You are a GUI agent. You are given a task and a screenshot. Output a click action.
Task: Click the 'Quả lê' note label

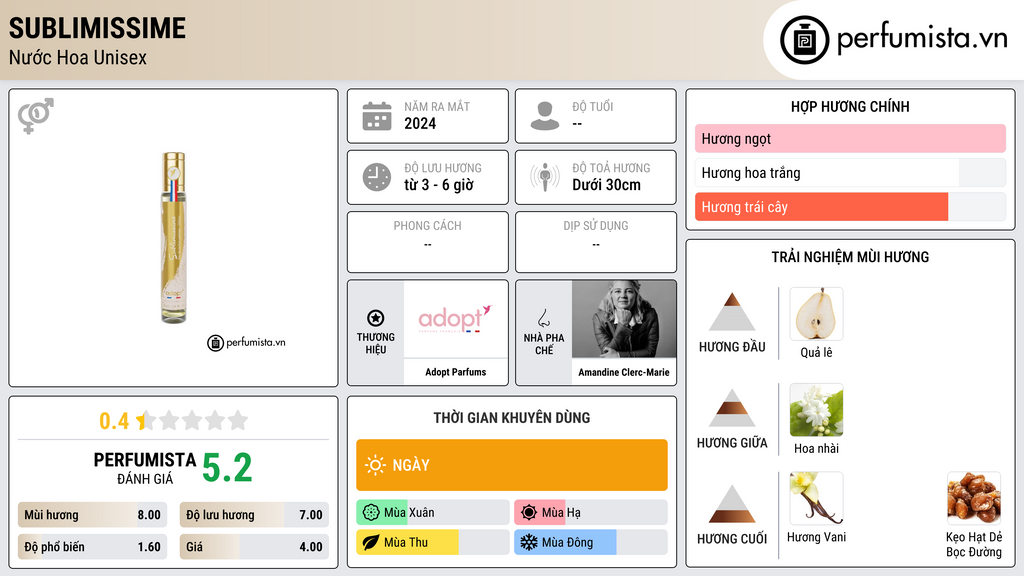[x=816, y=353]
